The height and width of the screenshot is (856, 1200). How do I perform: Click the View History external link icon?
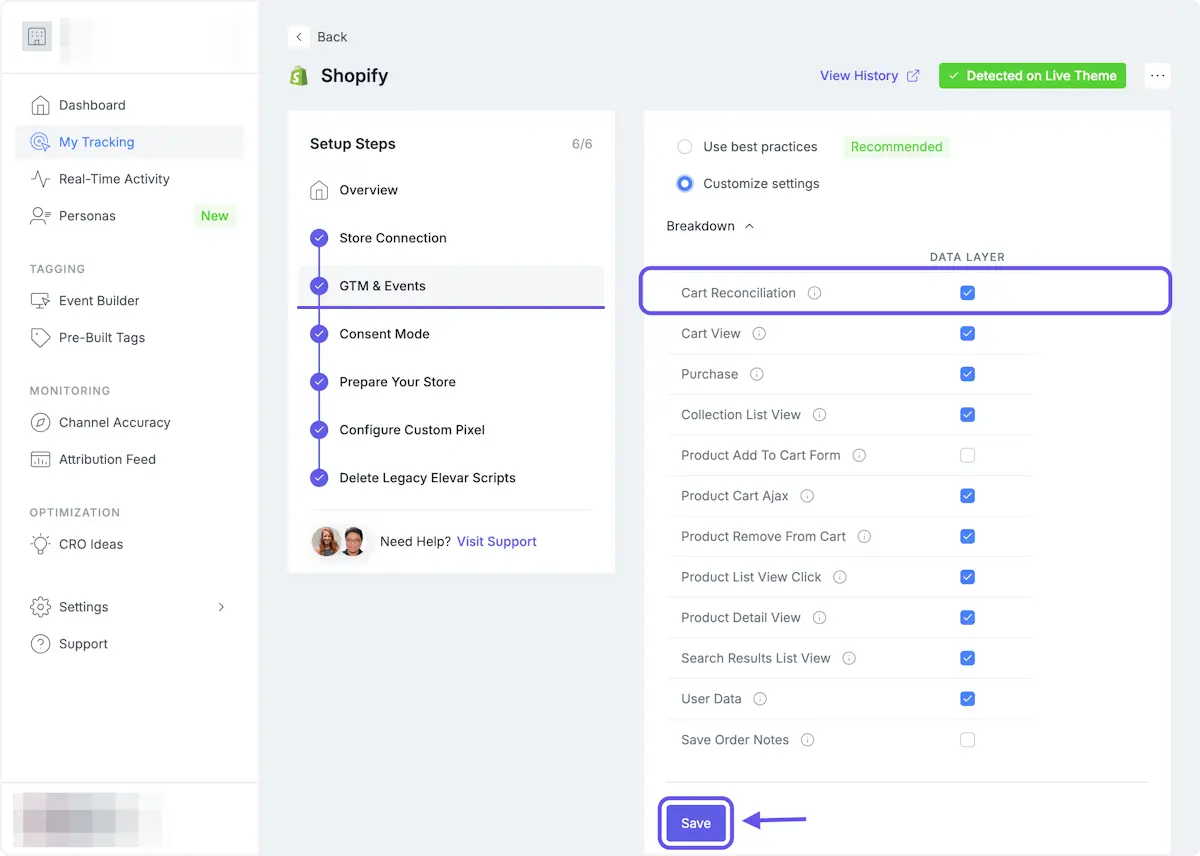[913, 76]
